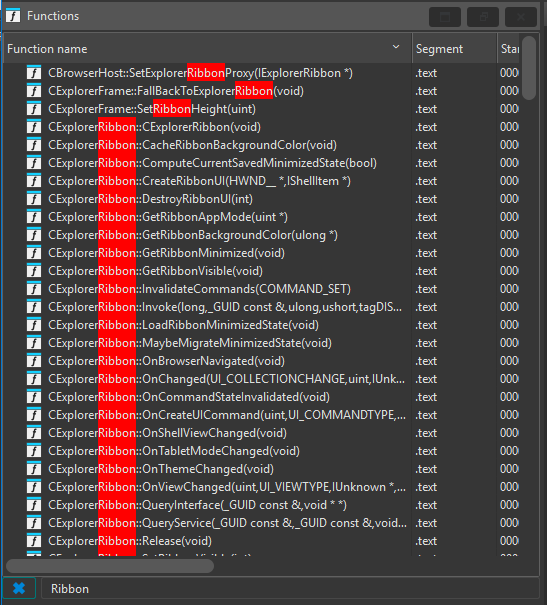Viewport: 547px width, 605px height.
Task: Click function icon beside GetRibbonMinimized row
Action: (34, 253)
